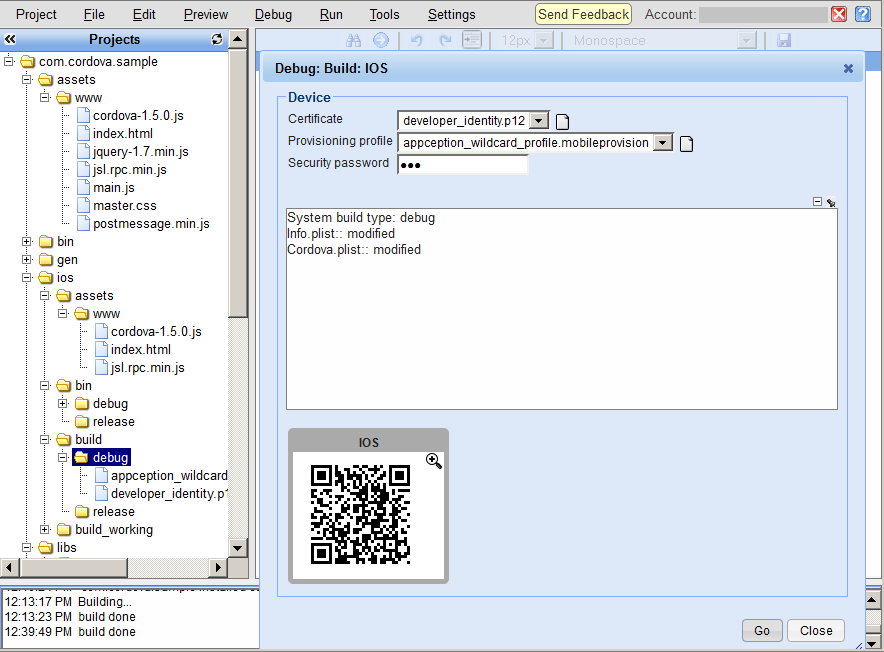Viewport: 884px width, 652px height.
Task: Click the file icon next to the Certificate dropdown
Action: tap(563, 121)
